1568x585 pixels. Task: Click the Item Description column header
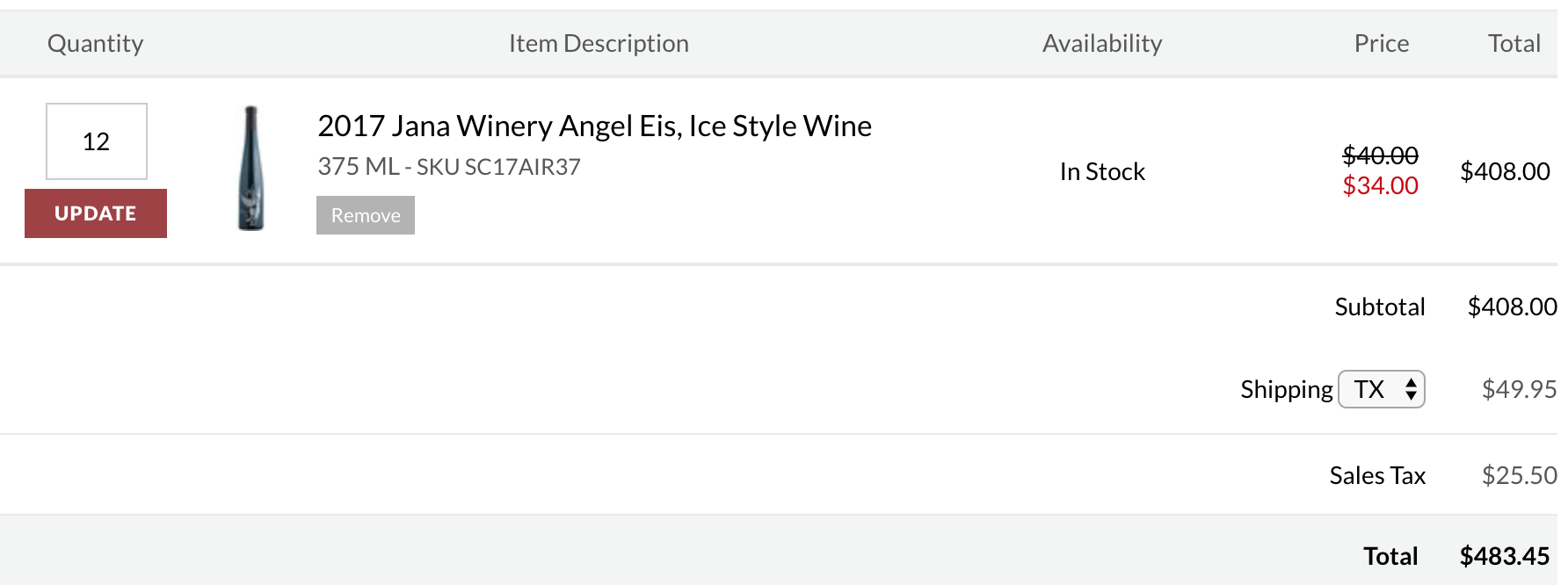[599, 43]
